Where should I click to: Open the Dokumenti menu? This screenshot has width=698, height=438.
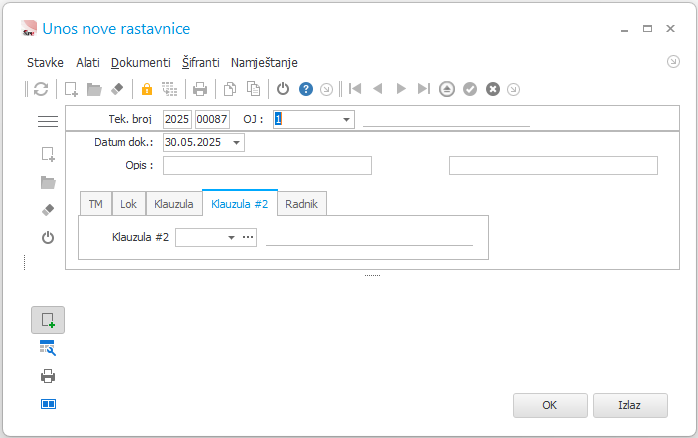[141, 63]
